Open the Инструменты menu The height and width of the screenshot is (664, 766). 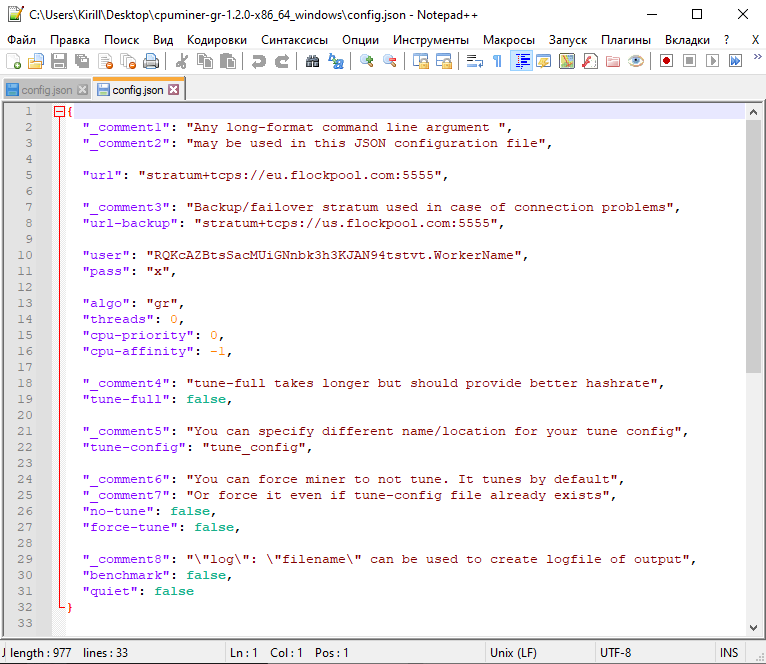tap(431, 40)
